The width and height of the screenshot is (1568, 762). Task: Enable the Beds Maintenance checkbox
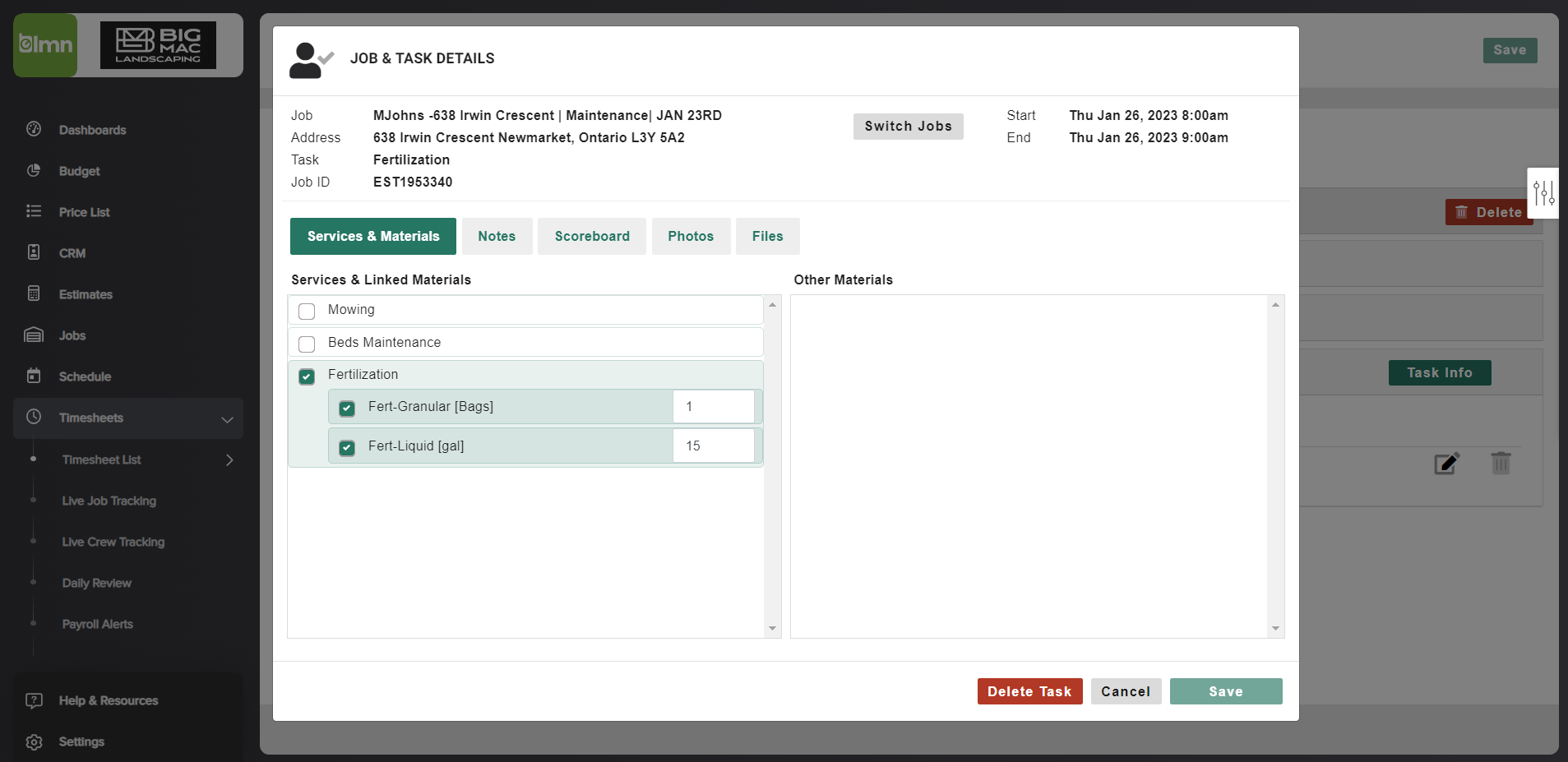pyautogui.click(x=307, y=344)
